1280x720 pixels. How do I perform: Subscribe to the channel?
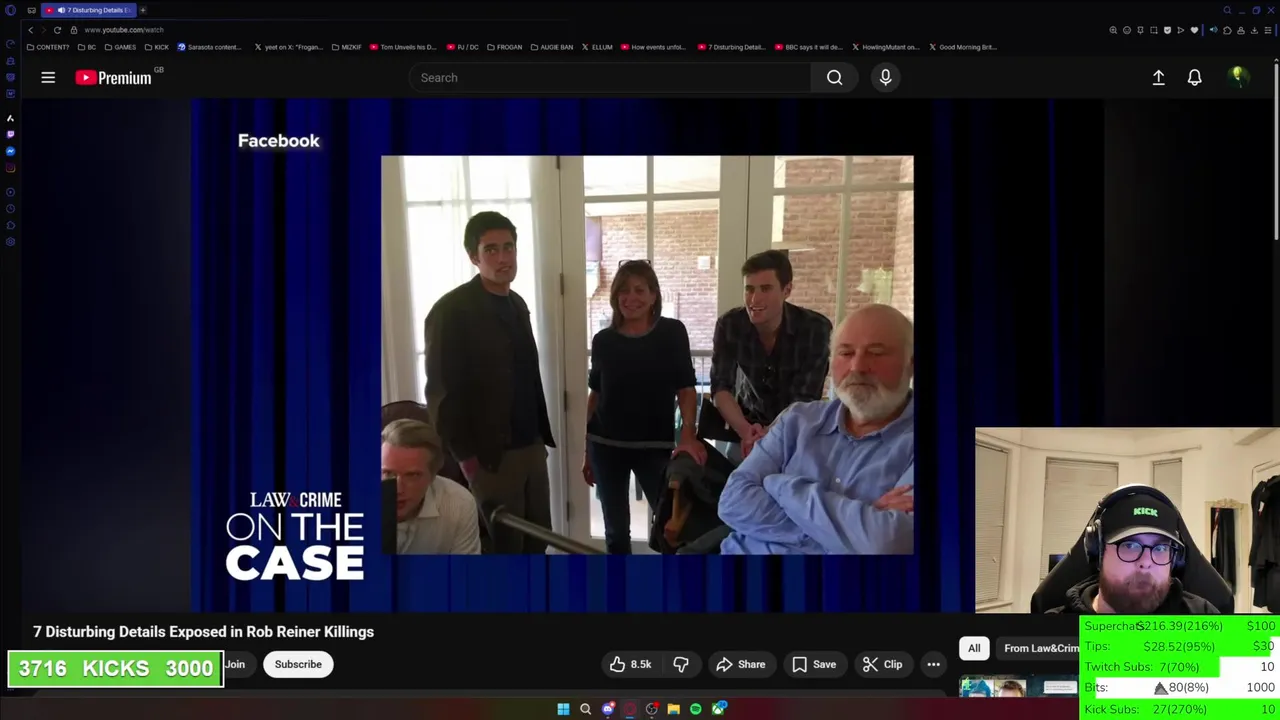pyautogui.click(x=298, y=664)
